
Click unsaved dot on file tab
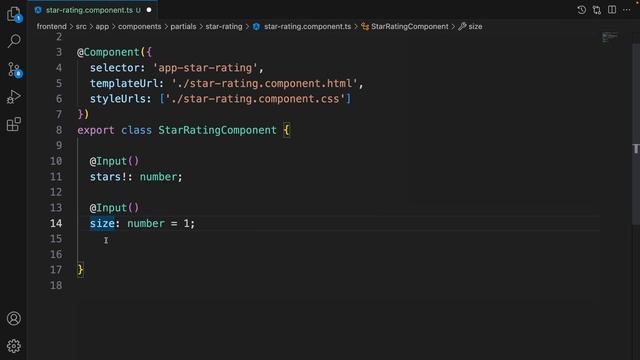(x=149, y=10)
